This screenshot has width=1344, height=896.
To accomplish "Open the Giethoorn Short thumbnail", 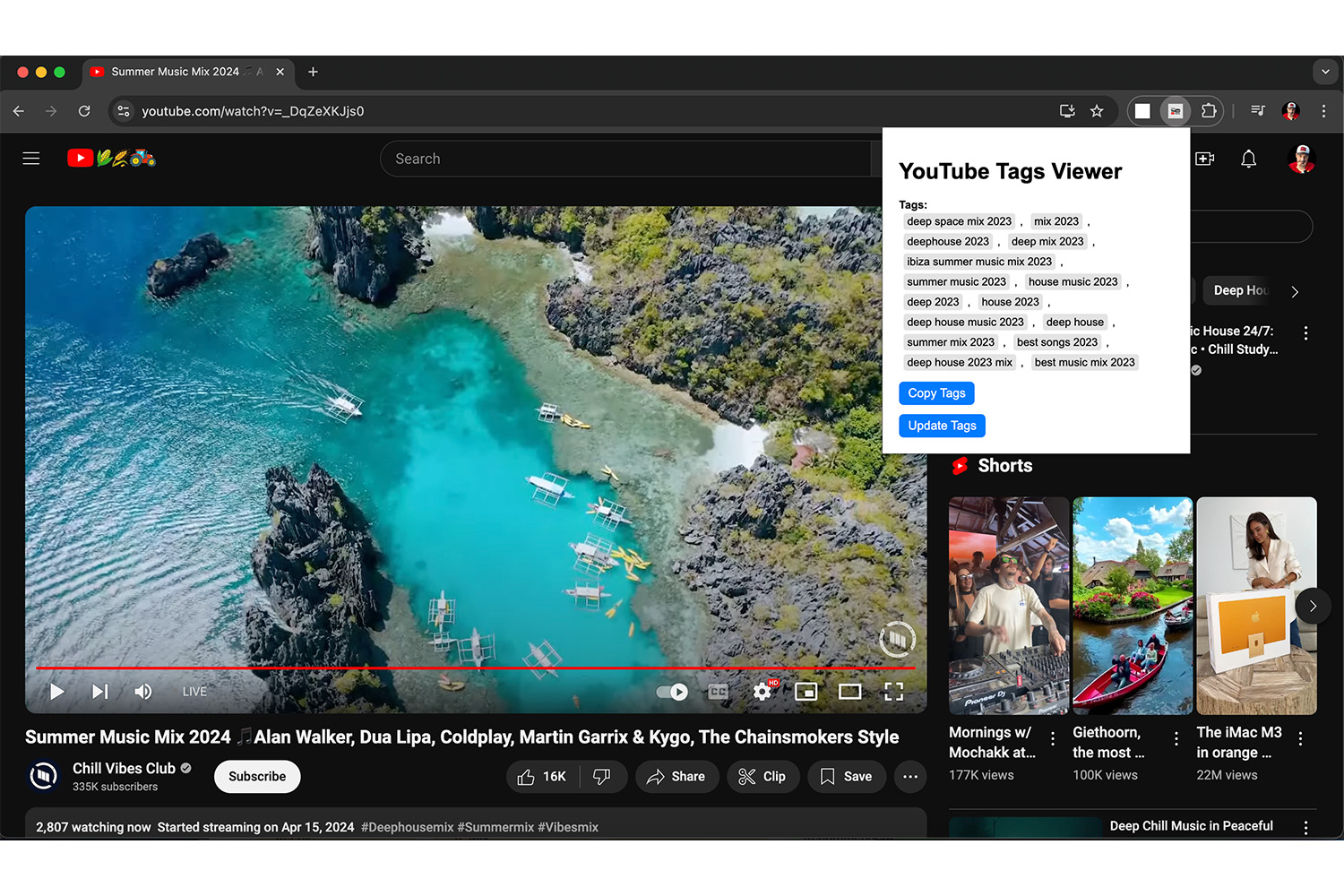I will 1133,606.
